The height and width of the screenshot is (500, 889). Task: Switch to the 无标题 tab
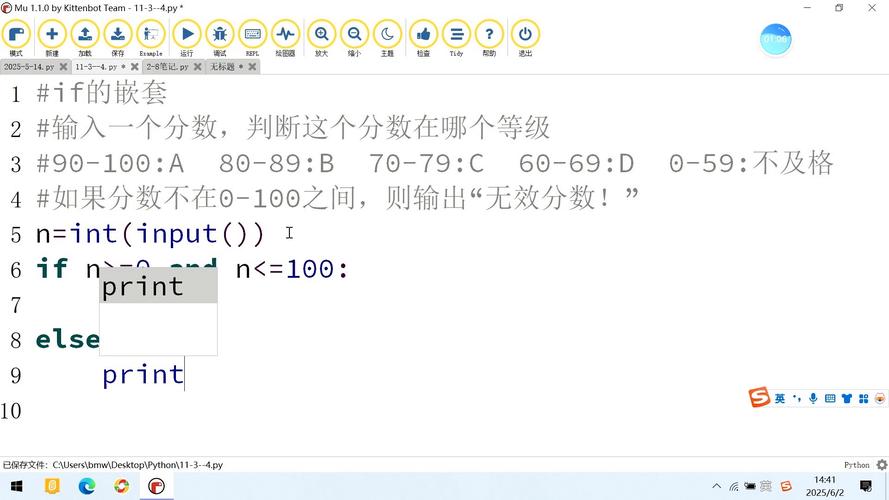click(227, 67)
